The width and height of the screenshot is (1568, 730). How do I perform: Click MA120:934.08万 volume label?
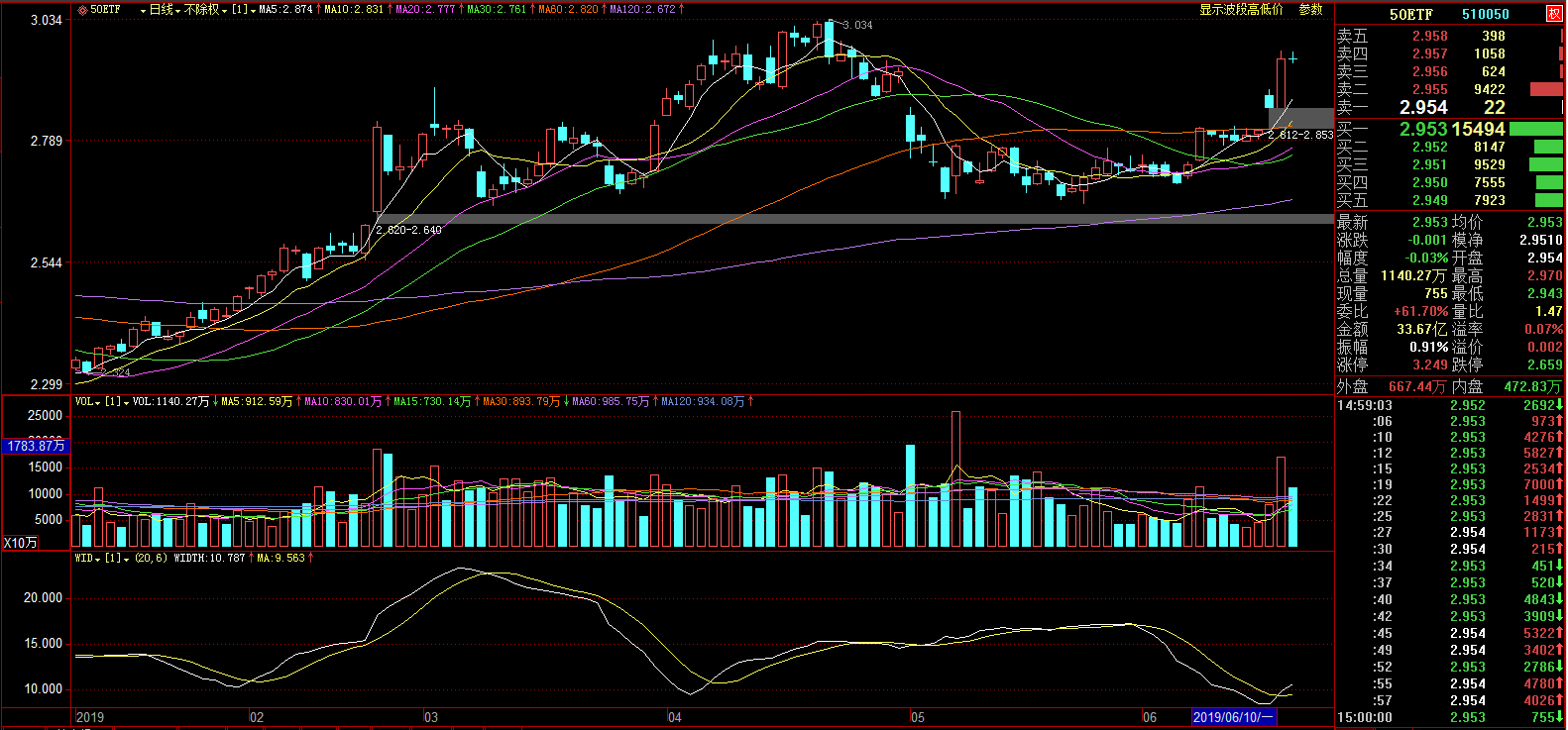[703, 402]
